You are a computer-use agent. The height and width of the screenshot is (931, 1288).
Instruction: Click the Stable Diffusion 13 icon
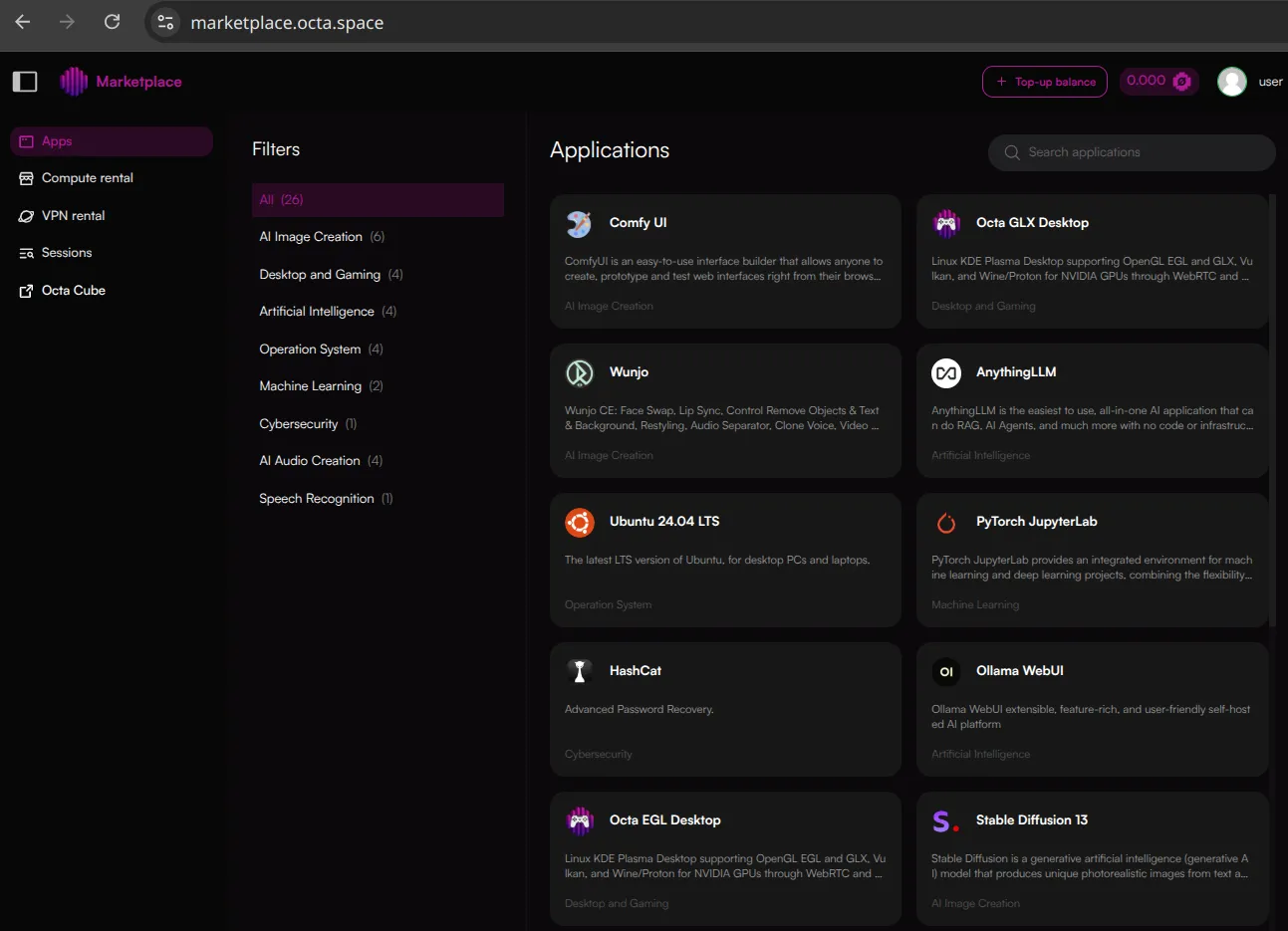click(946, 820)
